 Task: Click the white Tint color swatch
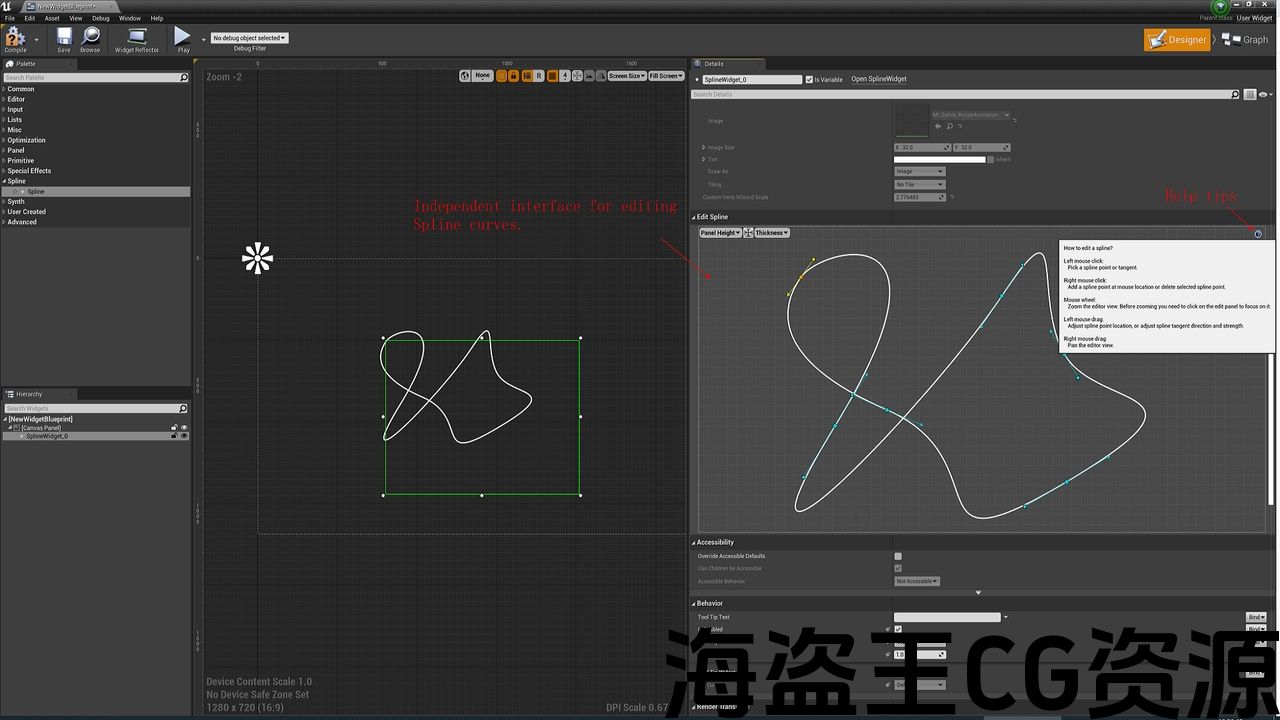click(x=939, y=159)
